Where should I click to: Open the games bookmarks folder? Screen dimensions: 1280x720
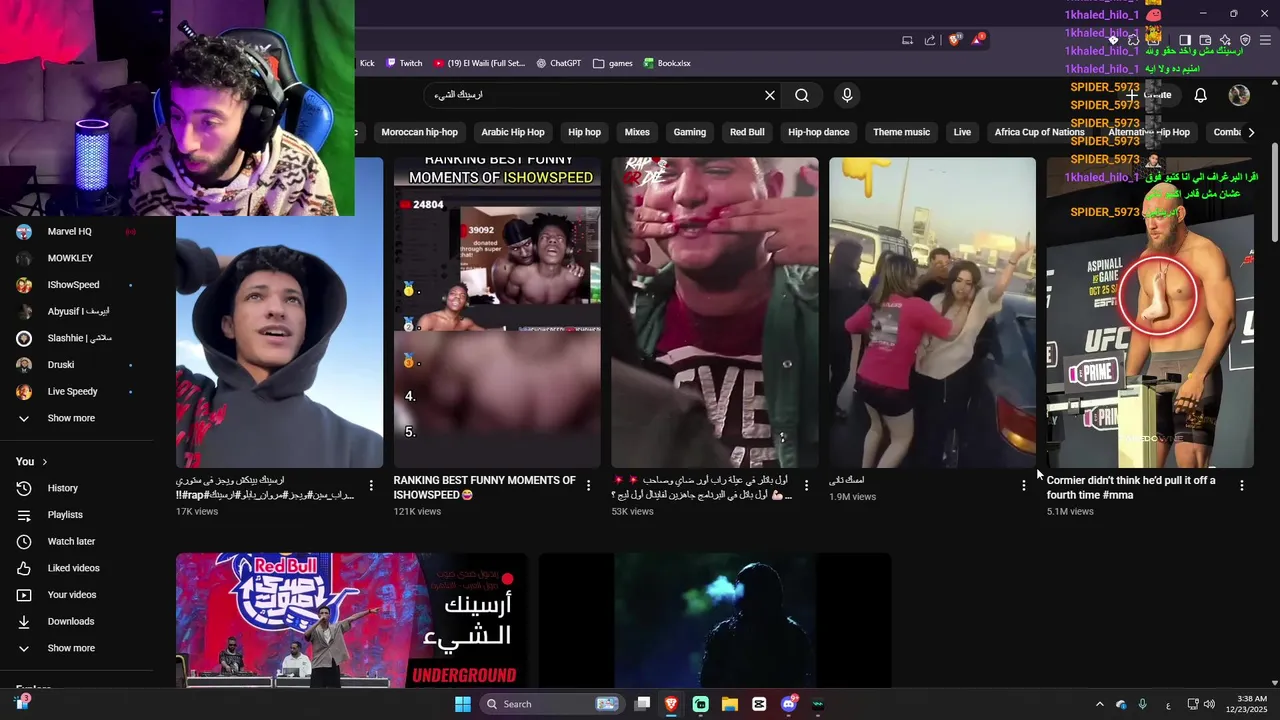pyautogui.click(x=613, y=63)
